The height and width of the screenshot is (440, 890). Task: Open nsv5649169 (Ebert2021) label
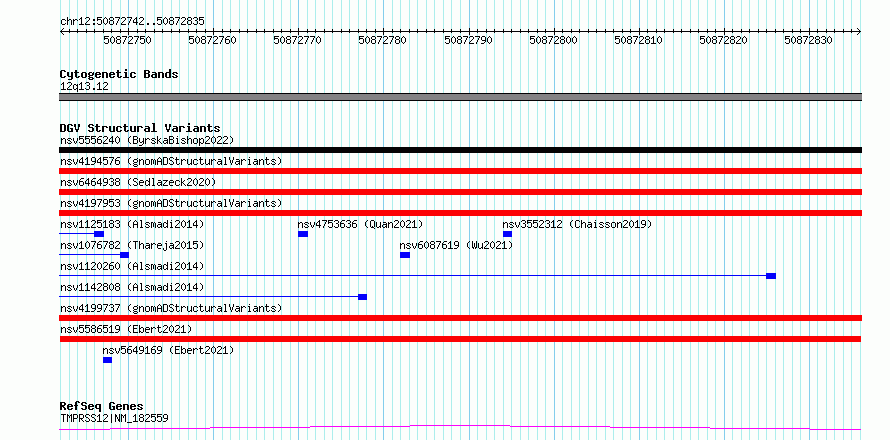click(x=168, y=350)
